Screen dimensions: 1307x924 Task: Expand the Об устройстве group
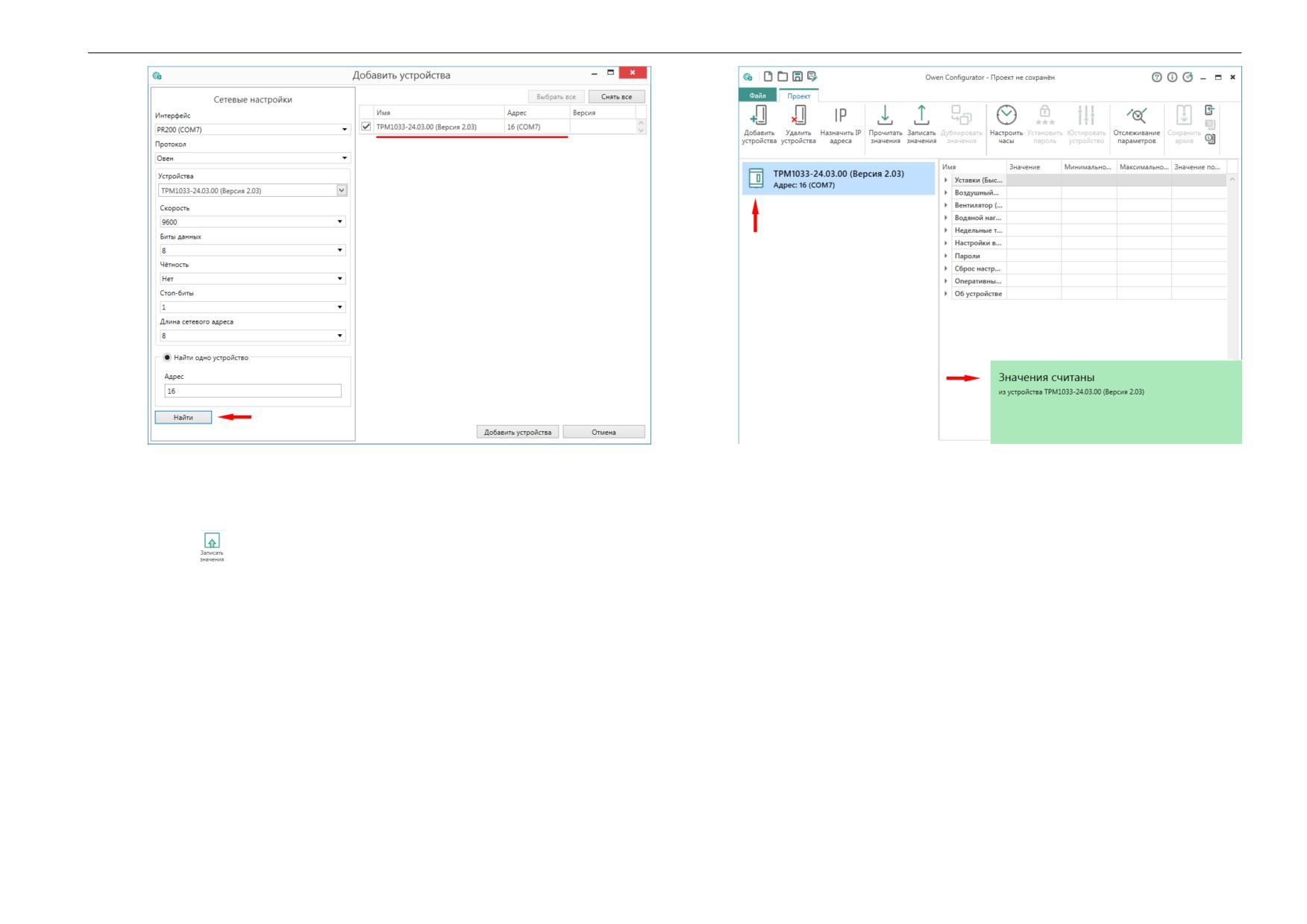tap(946, 294)
